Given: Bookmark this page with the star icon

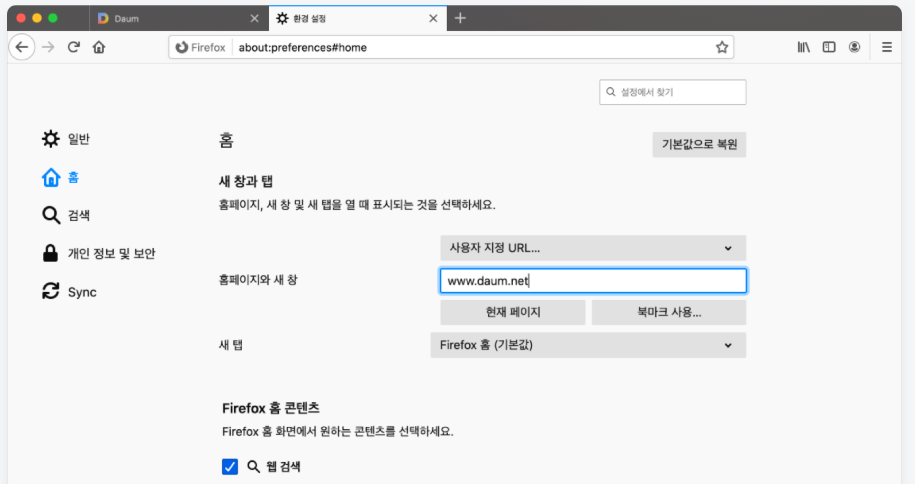Looking at the screenshot, I should tap(722, 47).
